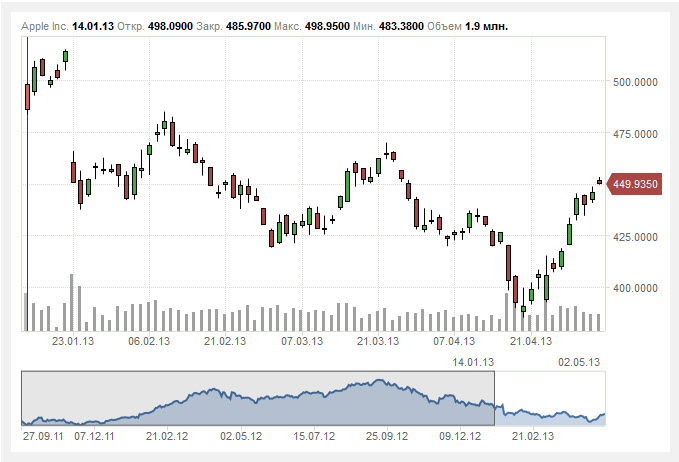Screen dimensions: 679x462
Task: Click the 21.02.13 navigator date label
Action: tap(533, 436)
